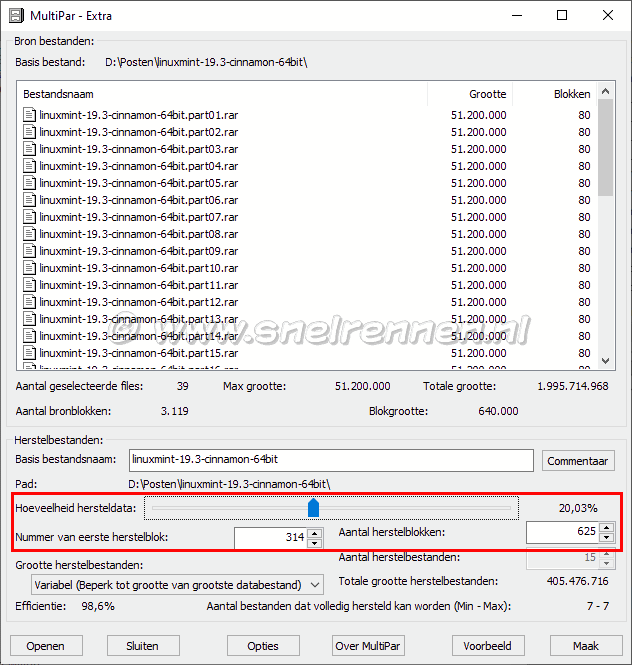Viewport: 632px width, 665px height.
Task: Select the file icon of part12.rar
Action: point(29,302)
